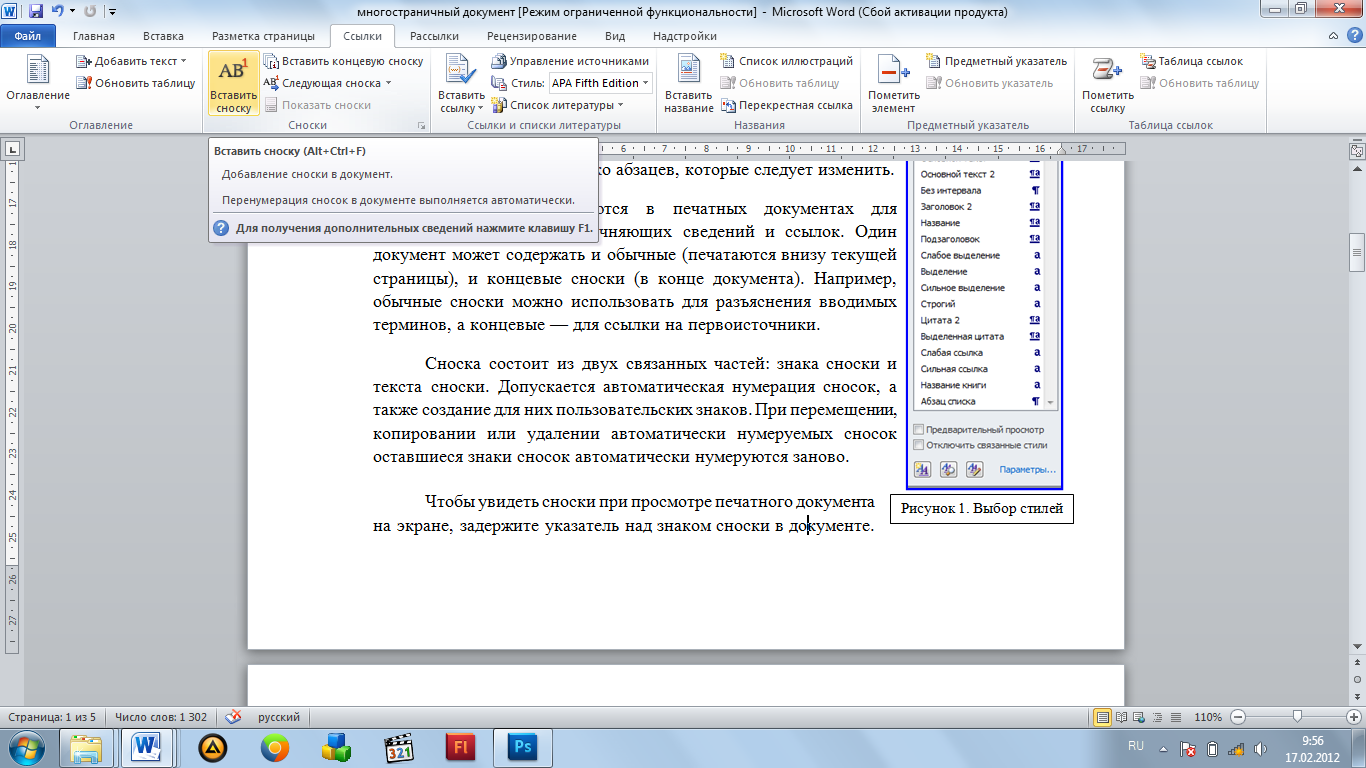Open the Следующая сноска arrow menu
The width and height of the screenshot is (1366, 768).
click(x=388, y=83)
